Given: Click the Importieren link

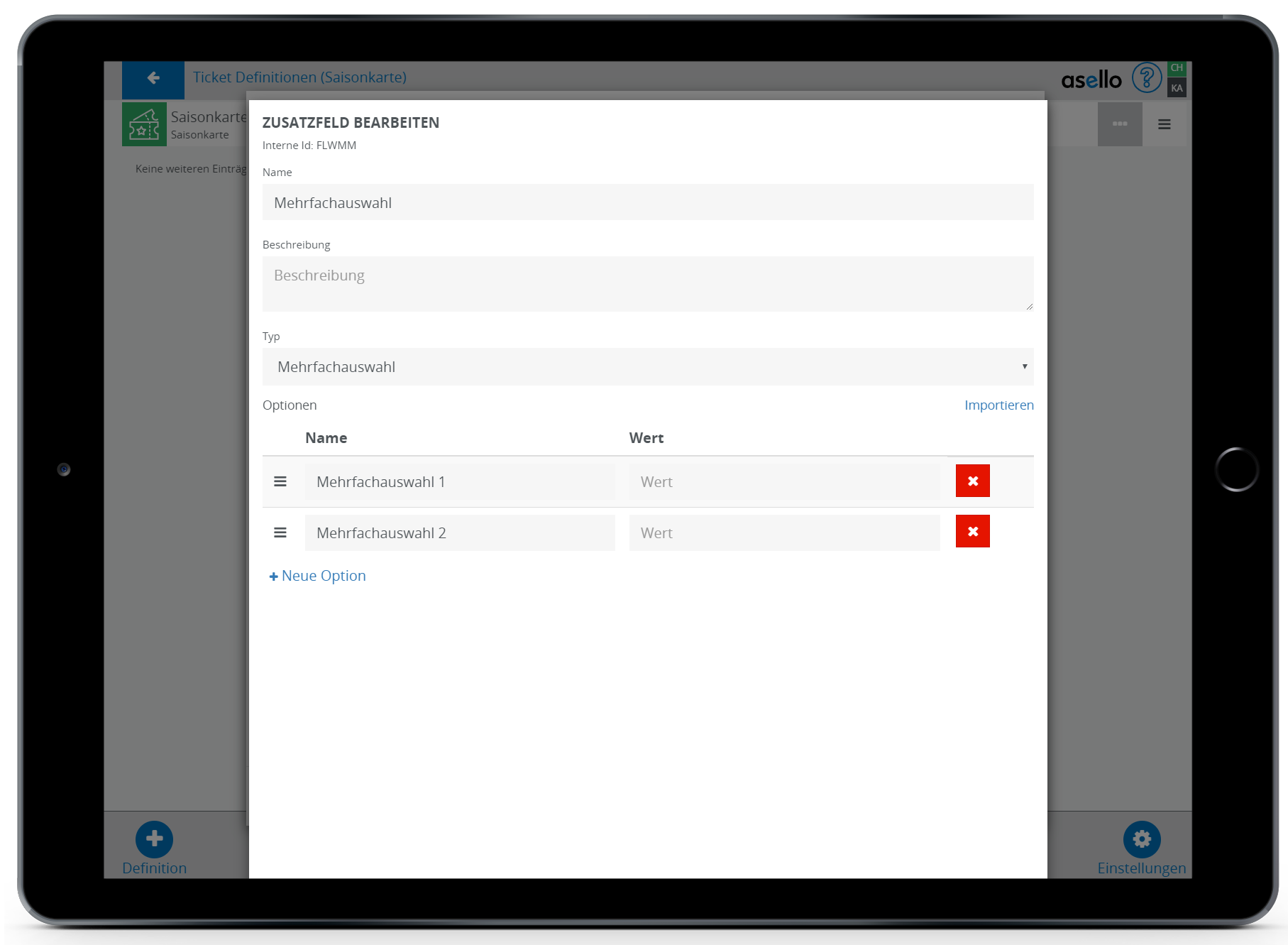Looking at the screenshot, I should [998, 405].
